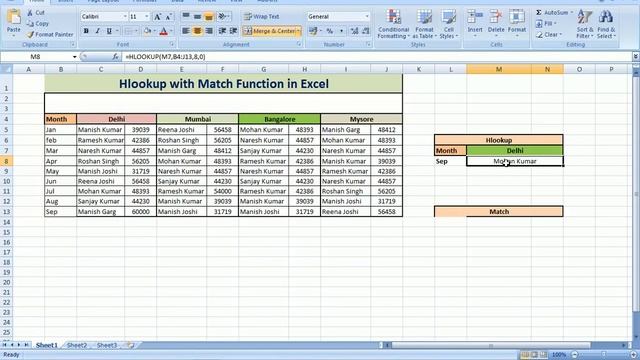Image resolution: width=640 pixels, height=360 pixels.
Task: Apply Percent Style
Action: (x=329, y=31)
